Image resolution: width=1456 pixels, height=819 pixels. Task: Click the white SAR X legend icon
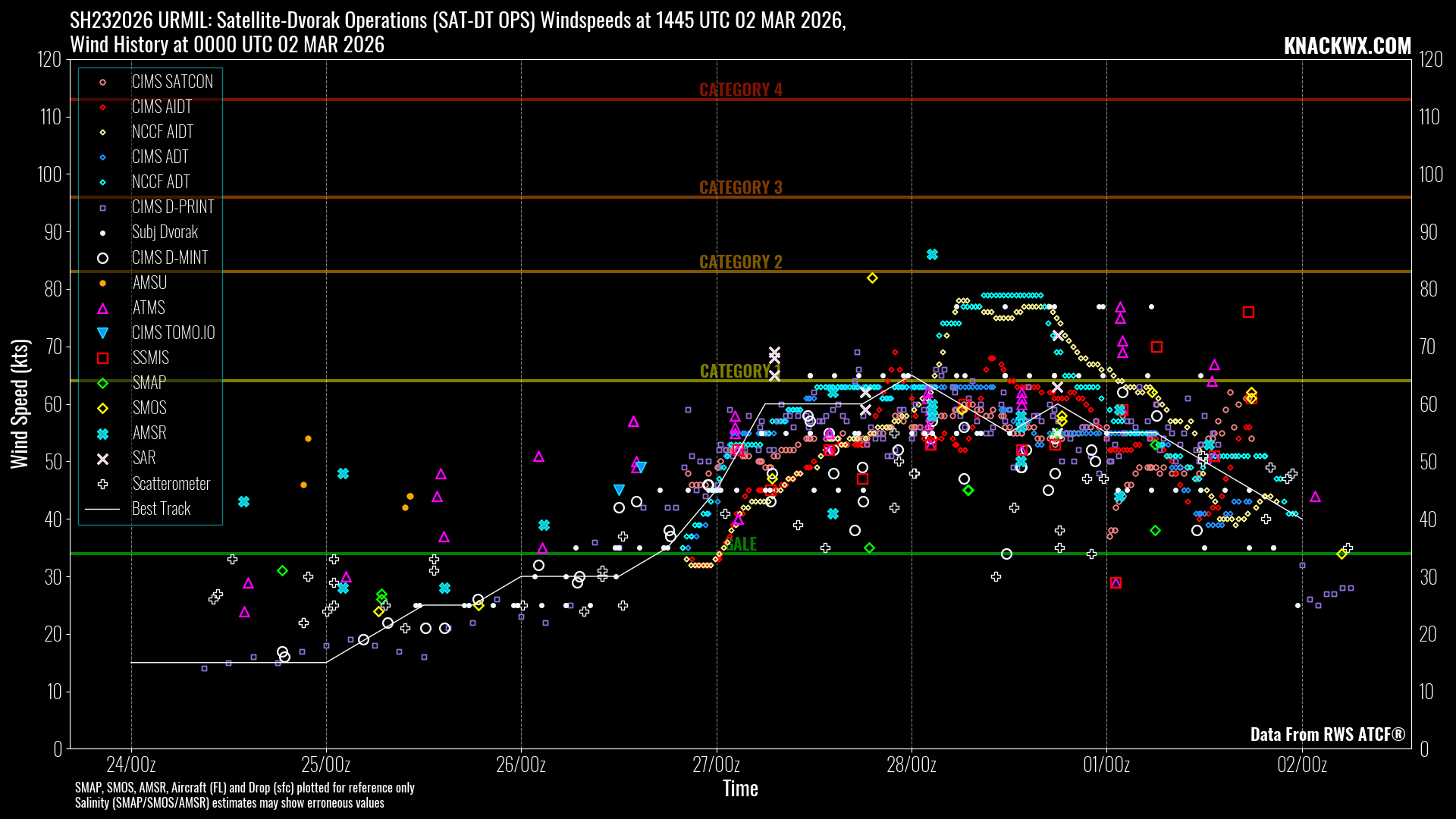point(102,459)
